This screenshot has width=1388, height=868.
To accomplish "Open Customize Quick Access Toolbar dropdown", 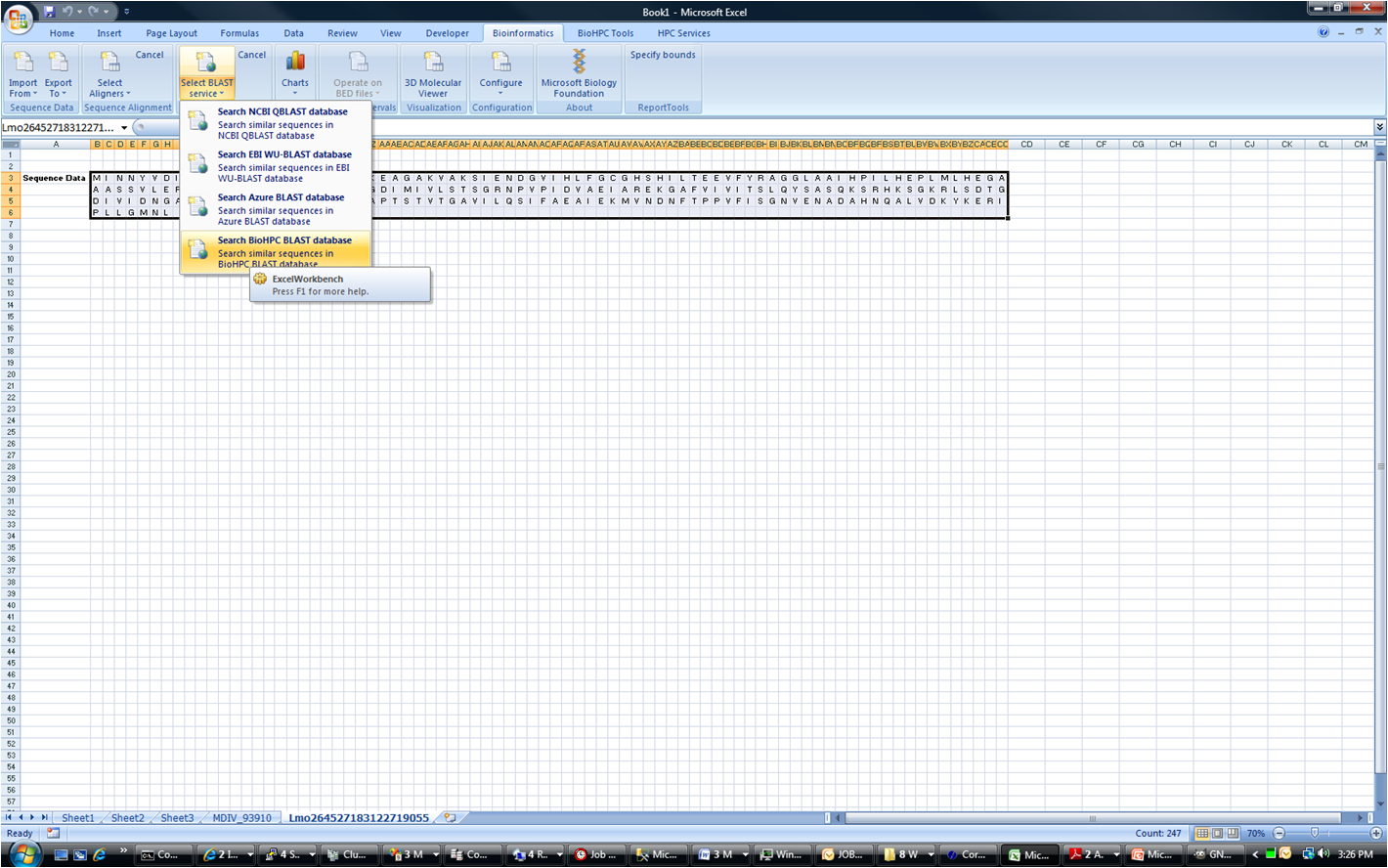I will 127,12.
